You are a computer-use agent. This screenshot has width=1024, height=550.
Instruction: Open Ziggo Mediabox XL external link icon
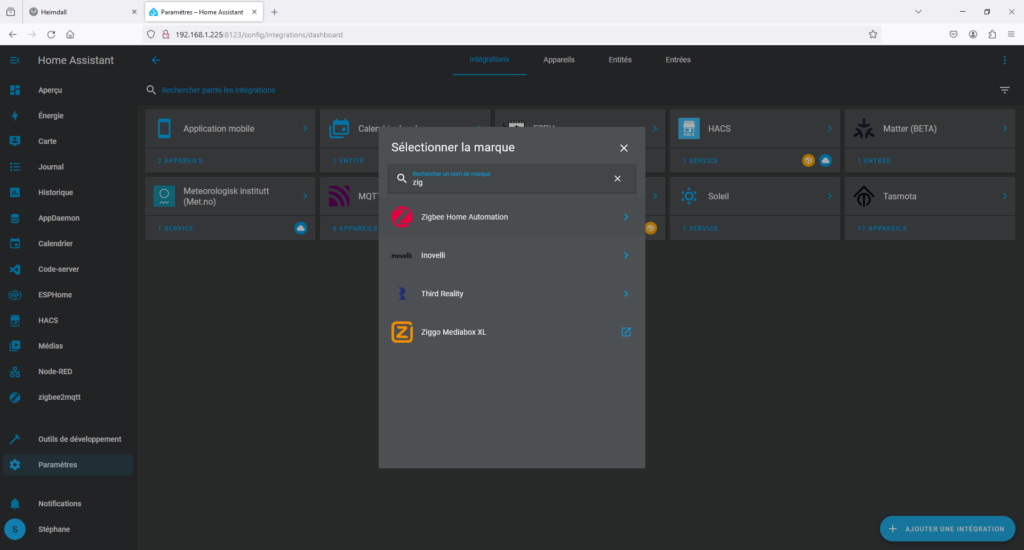(626, 332)
